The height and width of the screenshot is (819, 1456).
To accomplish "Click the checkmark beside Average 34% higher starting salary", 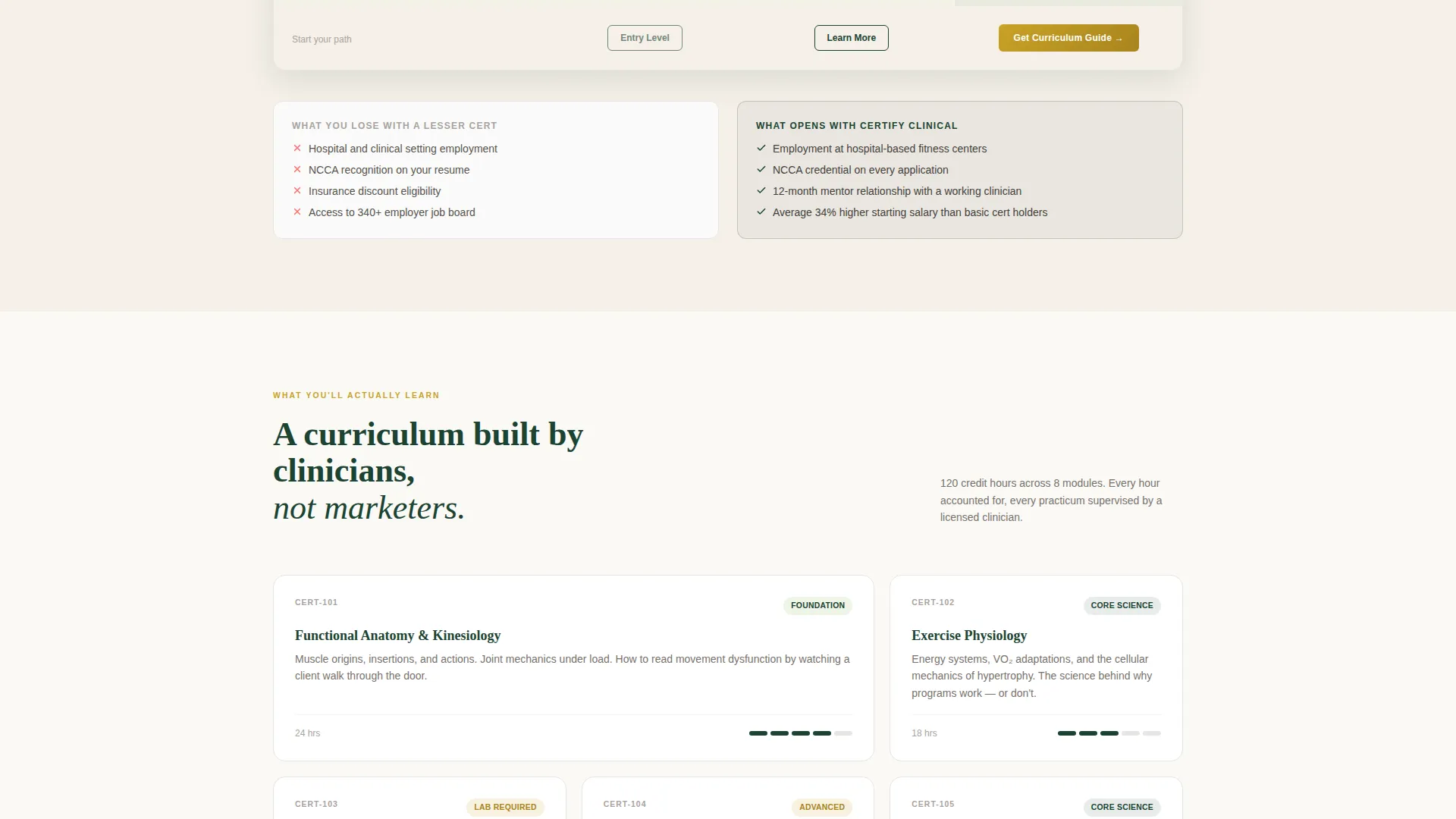I will point(761,212).
